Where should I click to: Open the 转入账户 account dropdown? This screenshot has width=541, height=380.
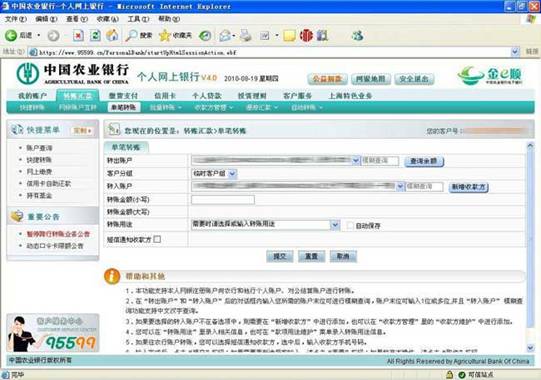click(400, 187)
